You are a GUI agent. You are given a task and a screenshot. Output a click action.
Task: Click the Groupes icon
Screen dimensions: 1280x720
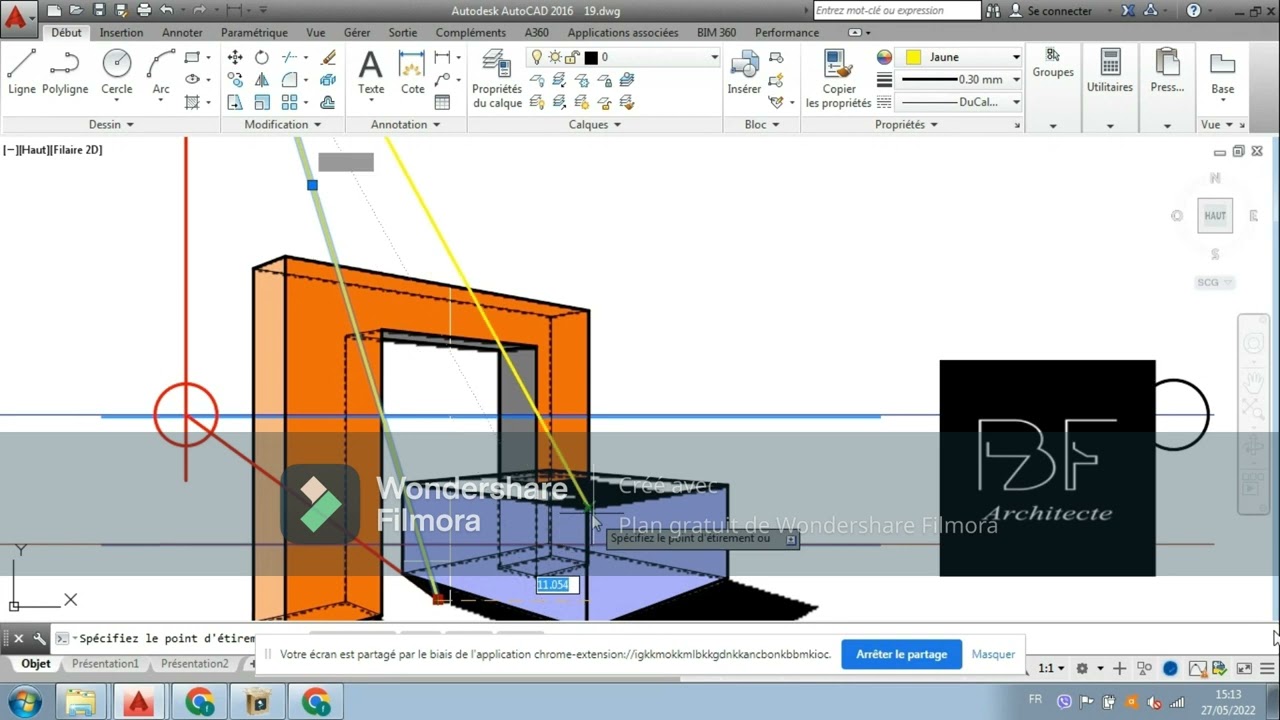(x=1053, y=62)
